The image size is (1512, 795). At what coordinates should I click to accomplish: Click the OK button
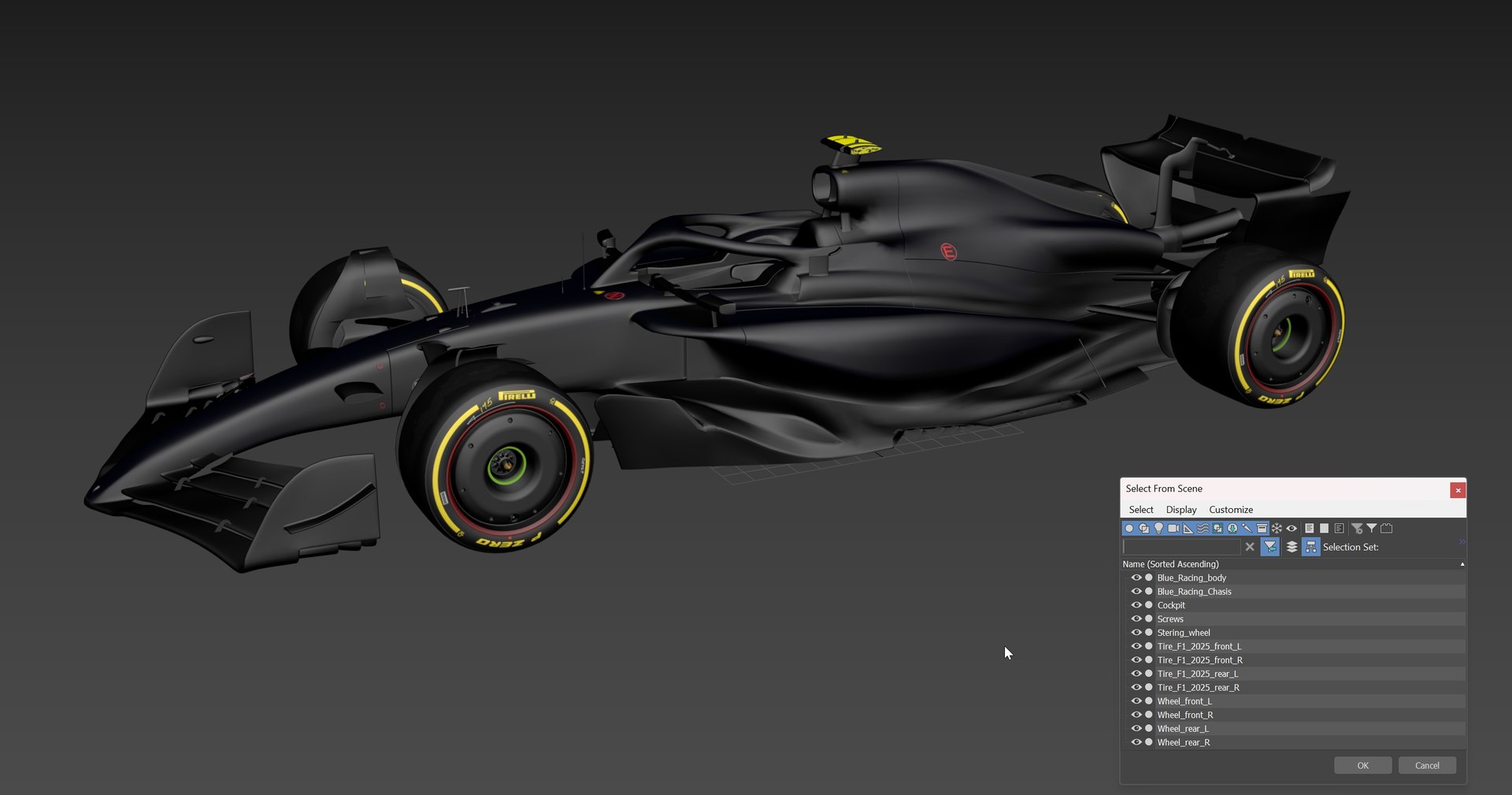coord(1362,766)
